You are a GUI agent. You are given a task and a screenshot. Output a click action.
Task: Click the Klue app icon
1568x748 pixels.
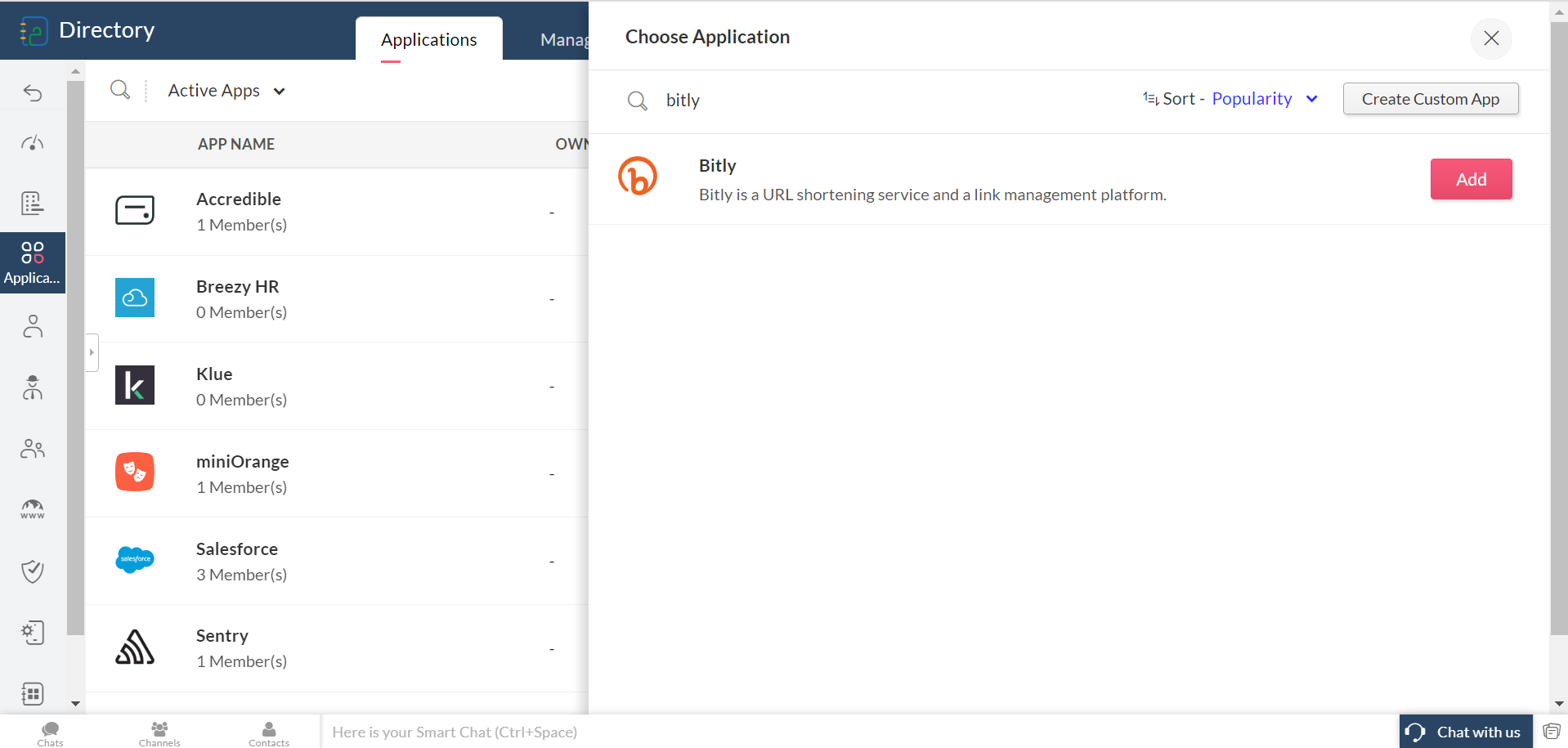(135, 385)
